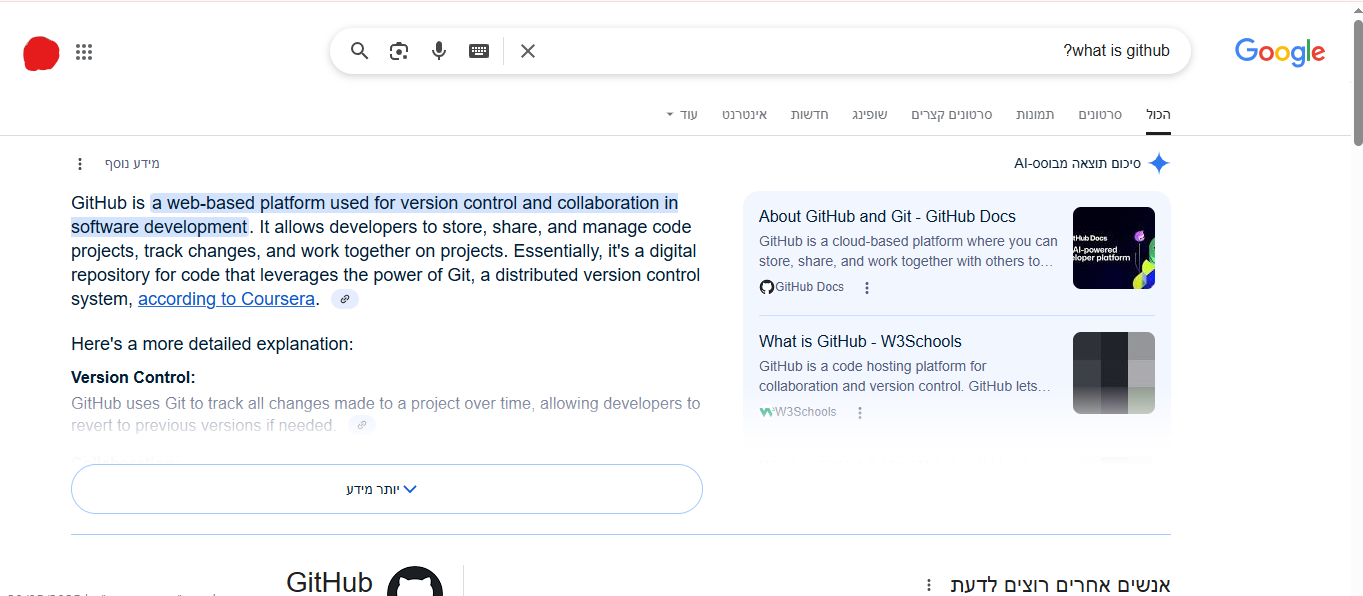Screen dimensions: 1363x596
Task: Go to Google logo homepage
Action: pos(1279,52)
